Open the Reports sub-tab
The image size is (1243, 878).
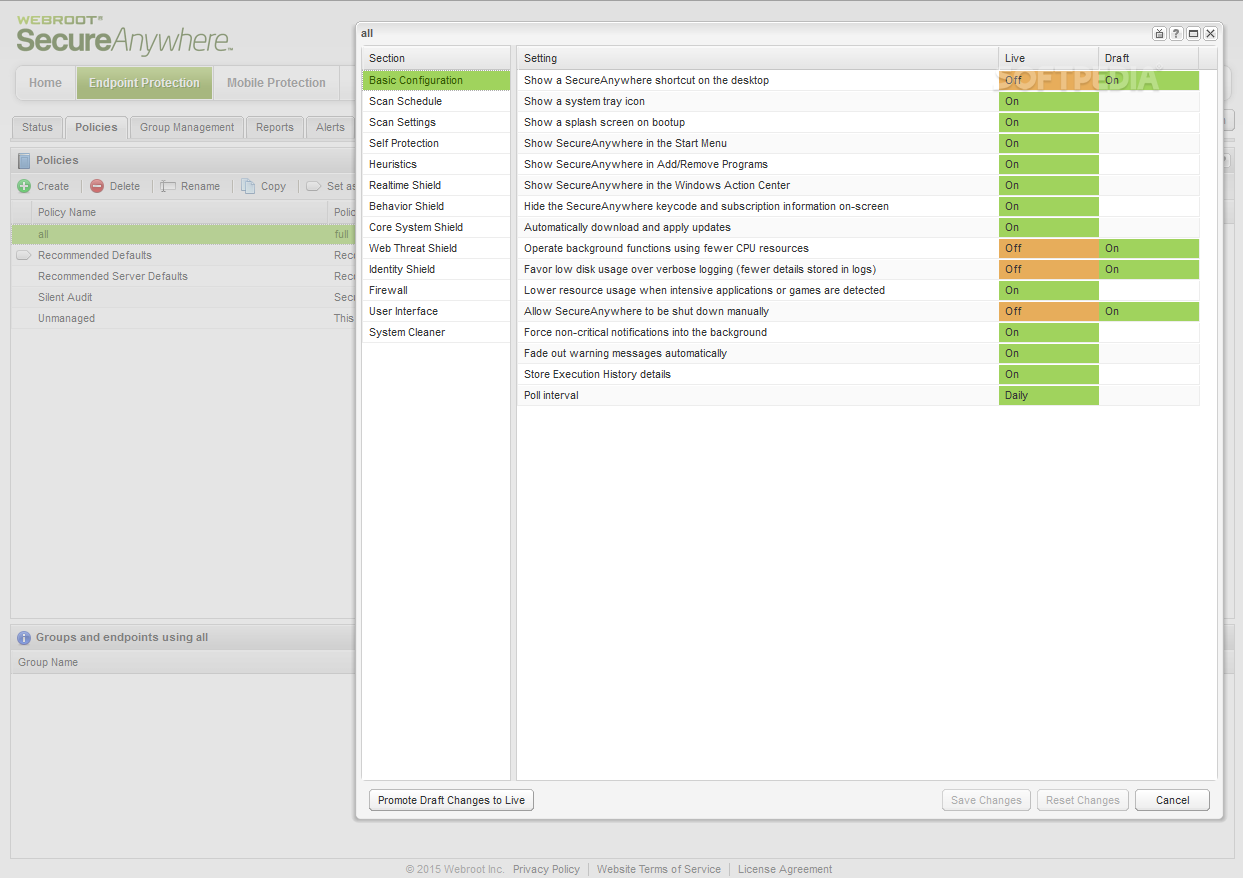click(274, 127)
